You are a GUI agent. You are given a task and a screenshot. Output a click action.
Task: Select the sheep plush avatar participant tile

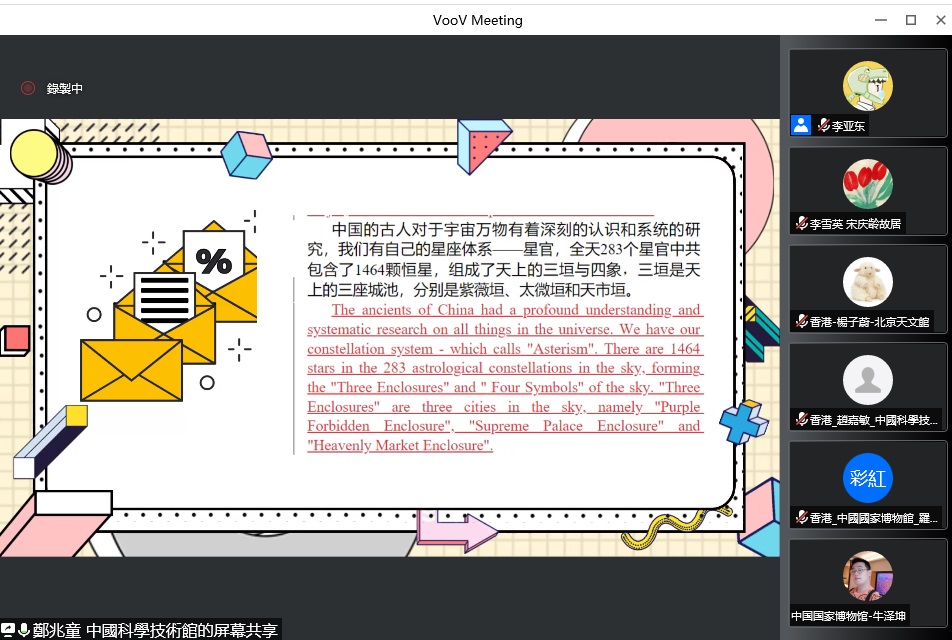tap(867, 282)
